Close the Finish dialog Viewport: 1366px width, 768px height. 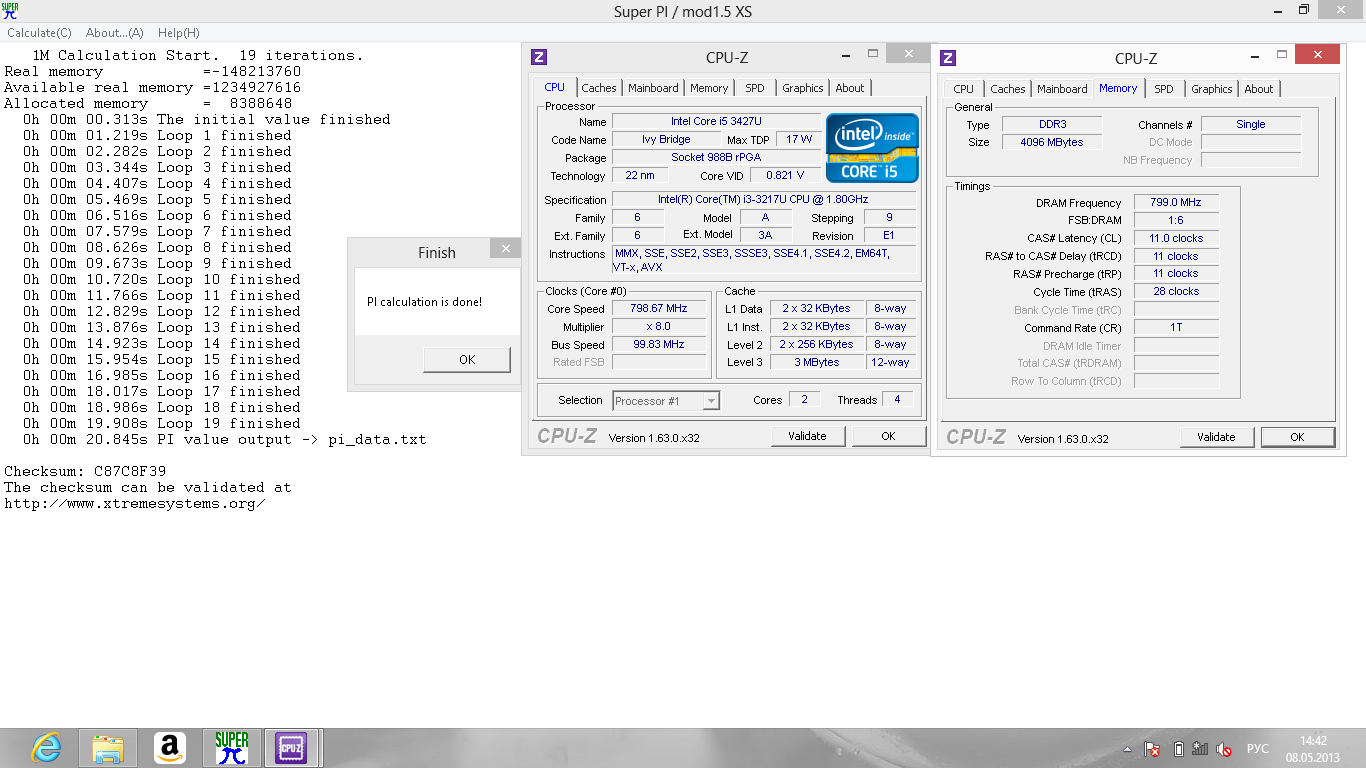click(x=506, y=248)
